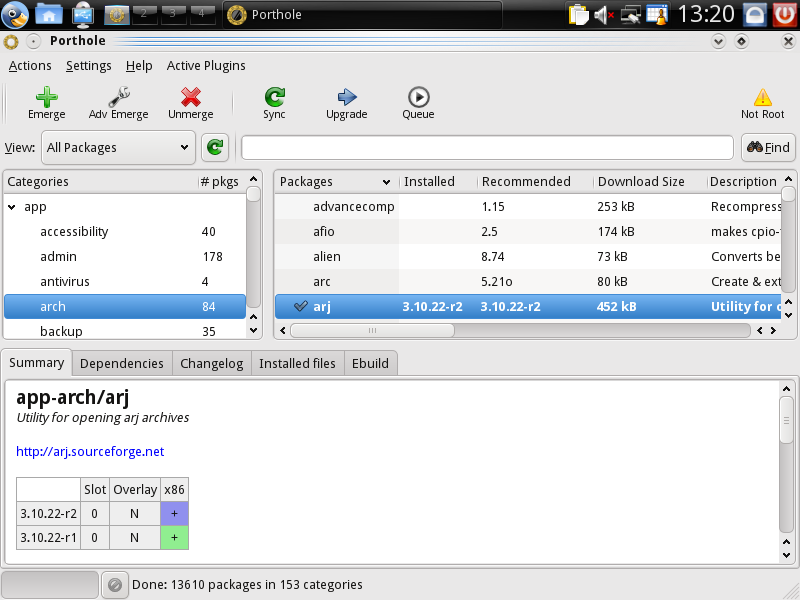Select the backup category
Image resolution: width=800 pixels, height=600 pixels.
pyautogui.click(x=125, y=331)
